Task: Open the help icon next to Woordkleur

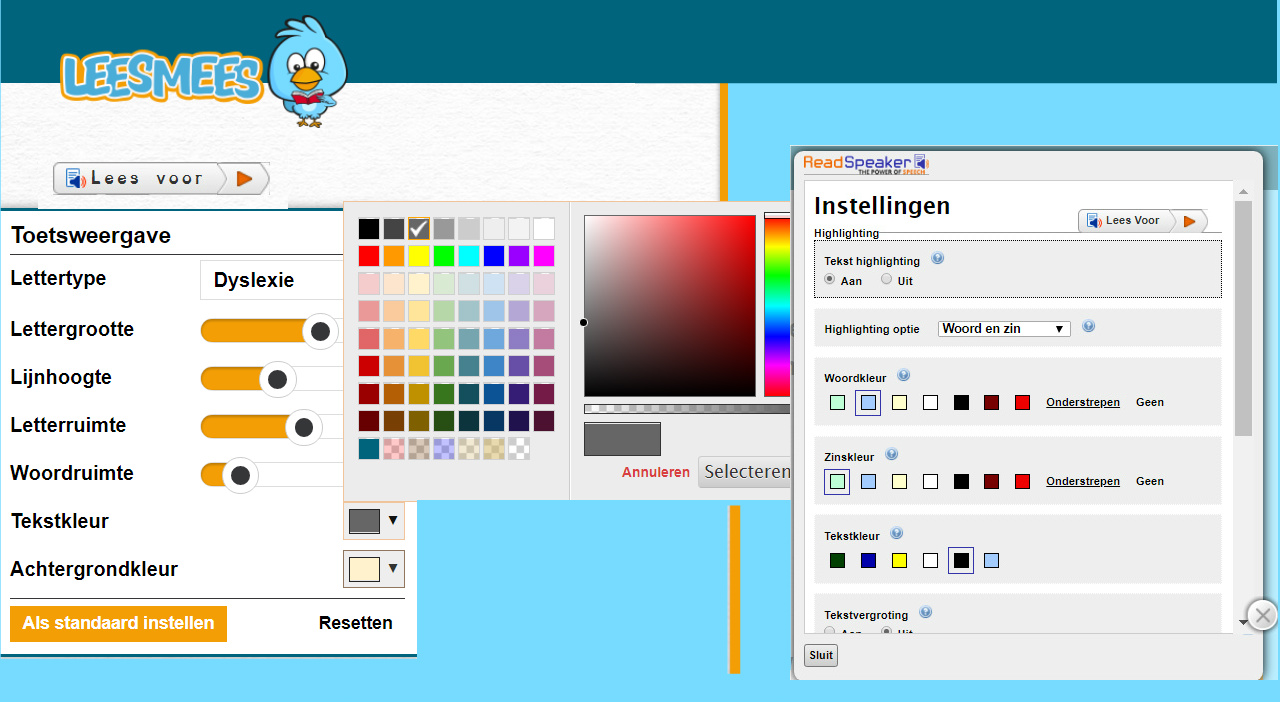Action: 903,376
